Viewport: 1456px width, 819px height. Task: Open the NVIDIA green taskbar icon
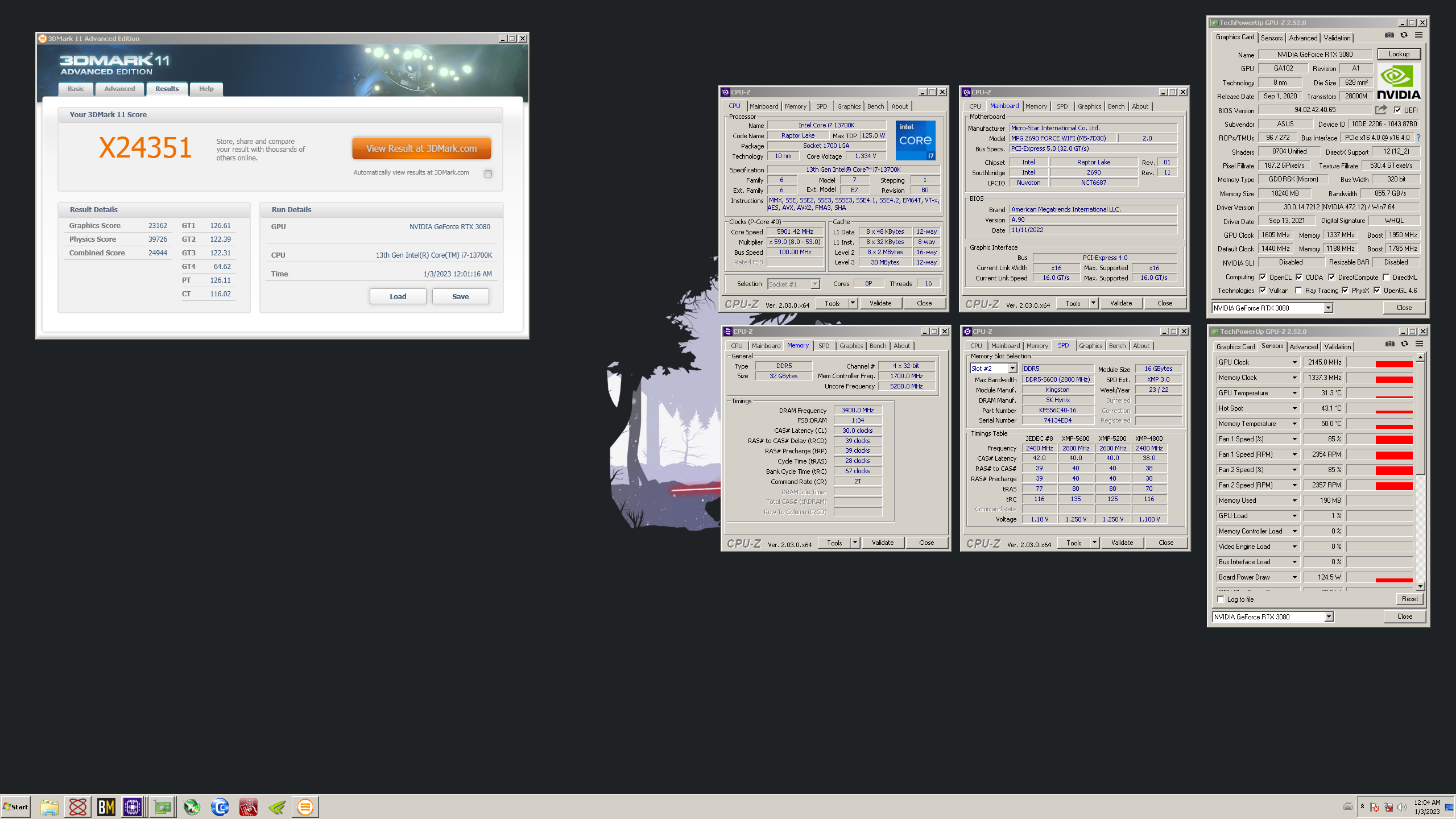277,807
